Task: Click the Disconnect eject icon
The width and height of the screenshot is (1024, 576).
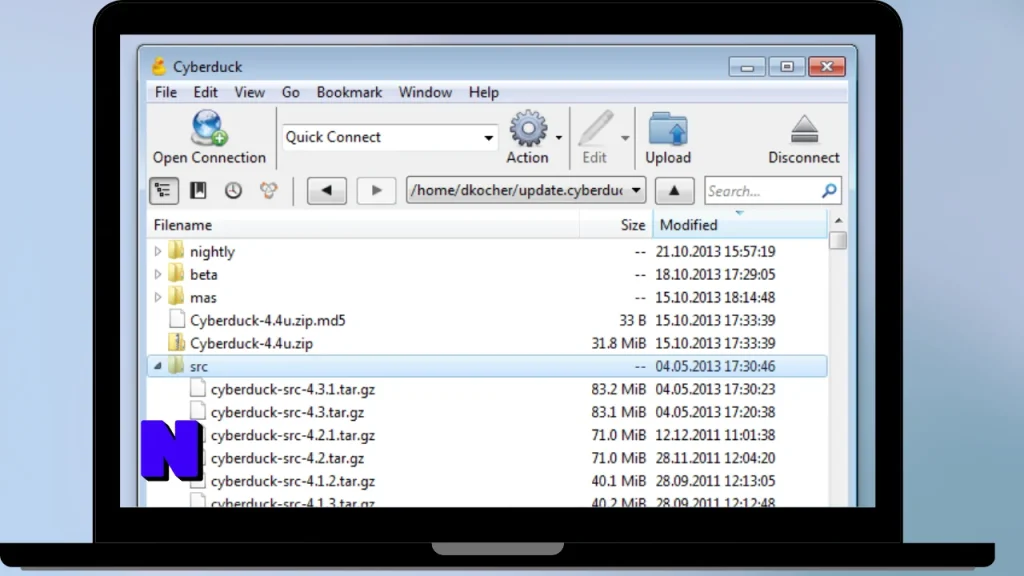Action: pyautogui.click(x=804, y=129)
